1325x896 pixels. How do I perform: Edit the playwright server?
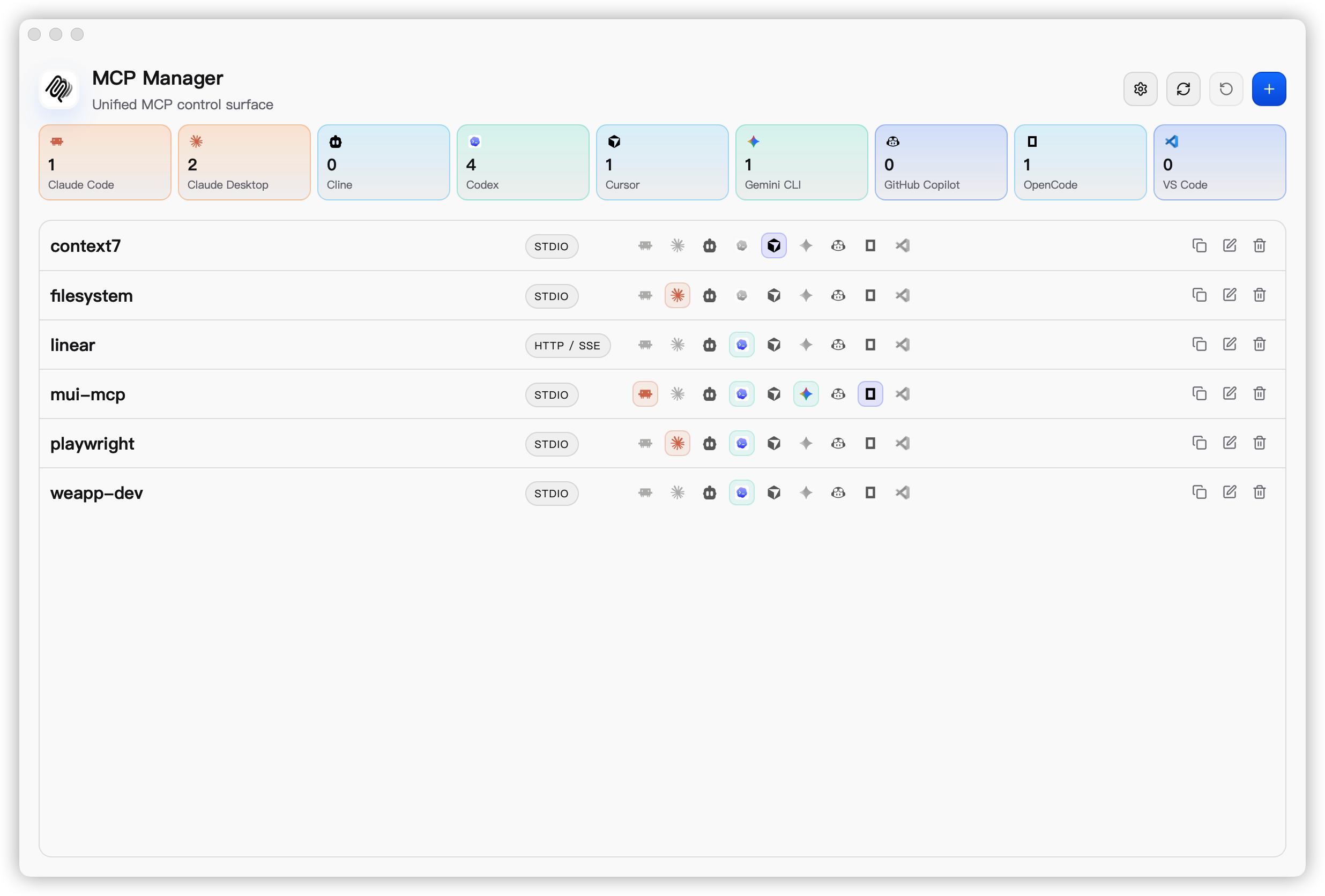click(x=1230, y=443)
